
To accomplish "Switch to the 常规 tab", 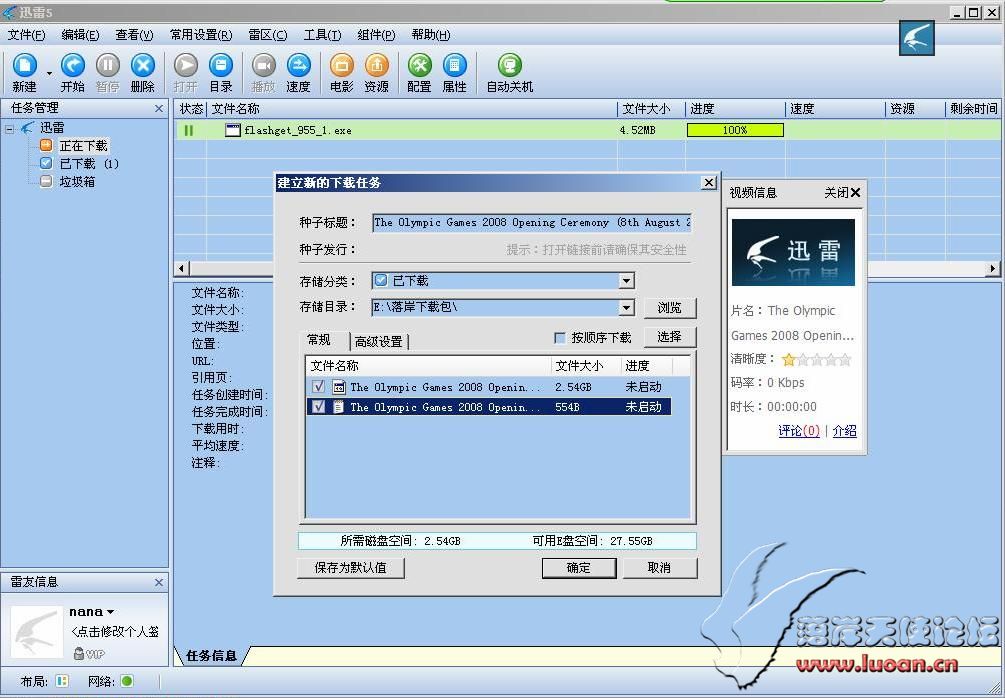I will (x=319, y=340).
